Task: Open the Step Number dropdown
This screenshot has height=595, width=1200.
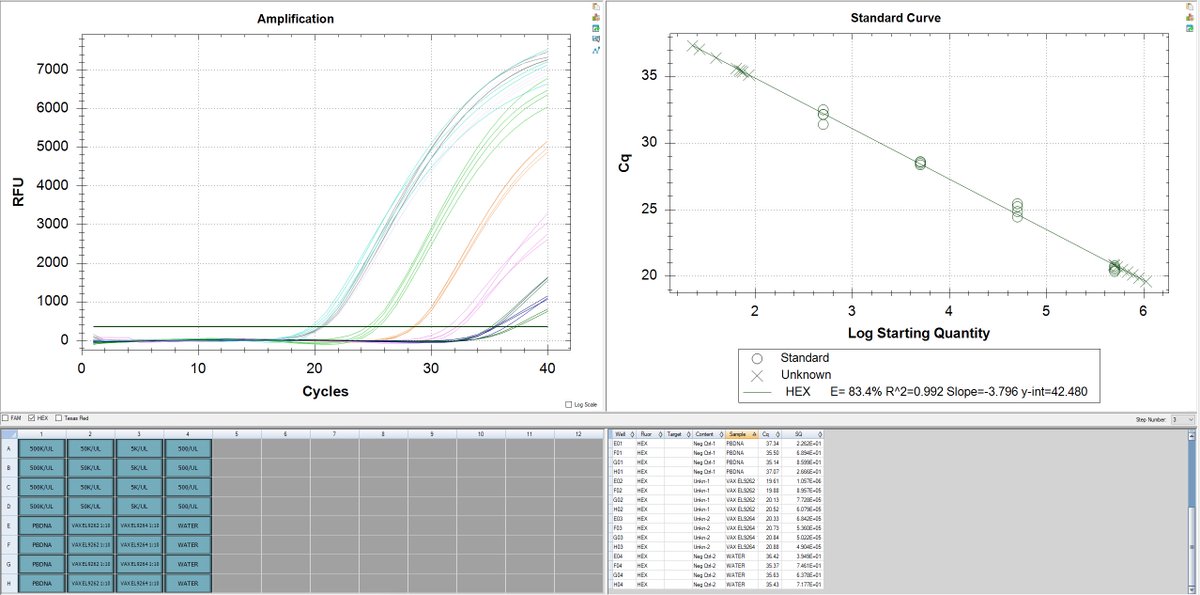Action: point(1190,419)
